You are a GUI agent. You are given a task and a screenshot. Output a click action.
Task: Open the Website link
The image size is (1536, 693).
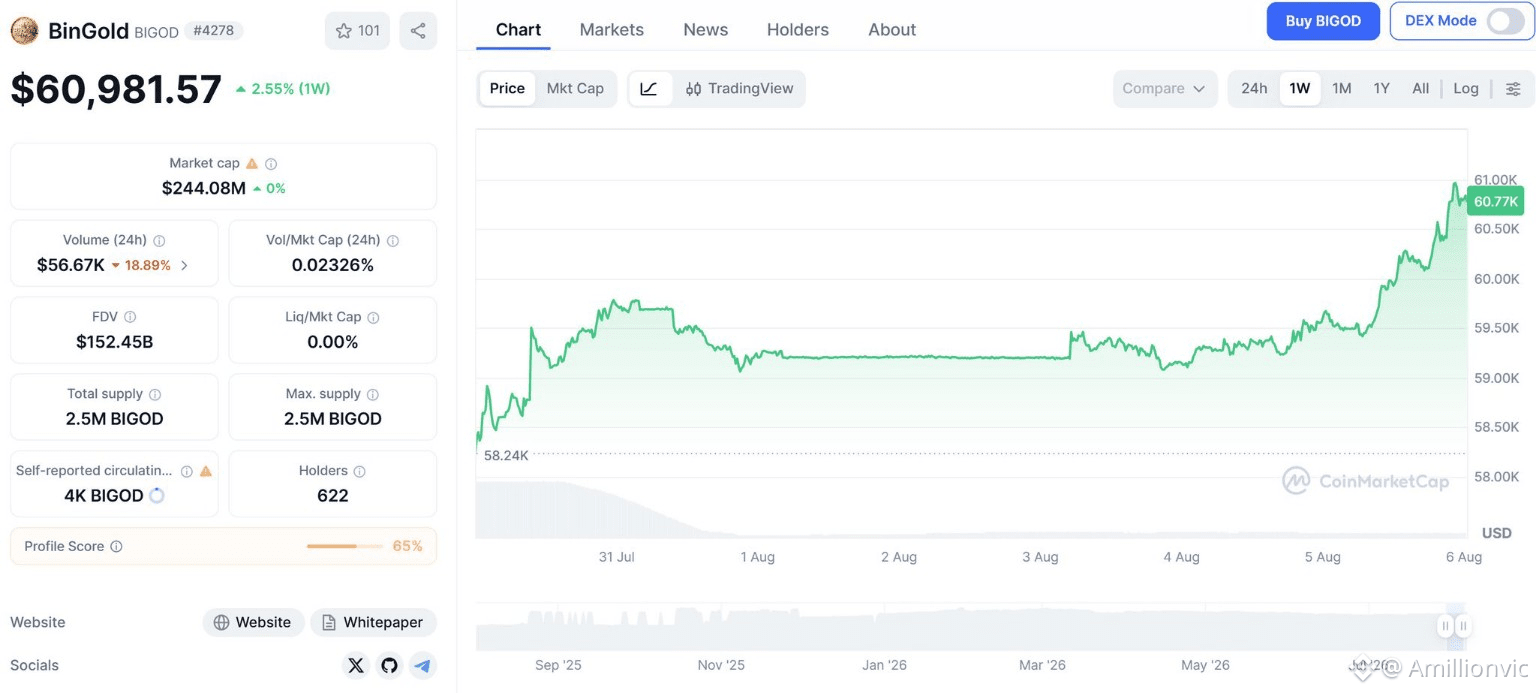coord(253,622)
